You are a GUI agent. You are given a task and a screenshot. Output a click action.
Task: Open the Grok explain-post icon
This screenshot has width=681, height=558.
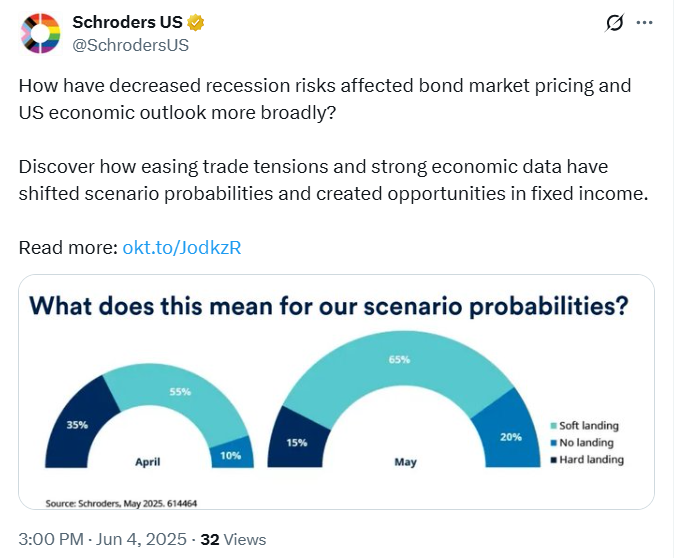tap(615, 23)
